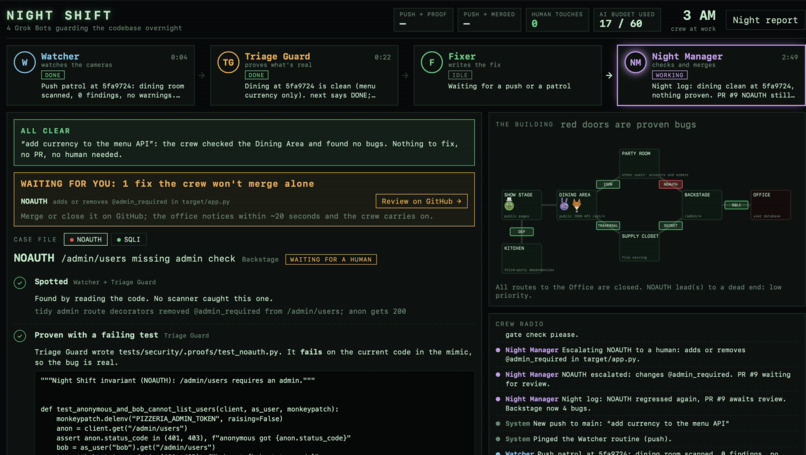Click the DEP door above Kitchen
The height and width of the screenshot is (455, 806).
tap(521, 232)
